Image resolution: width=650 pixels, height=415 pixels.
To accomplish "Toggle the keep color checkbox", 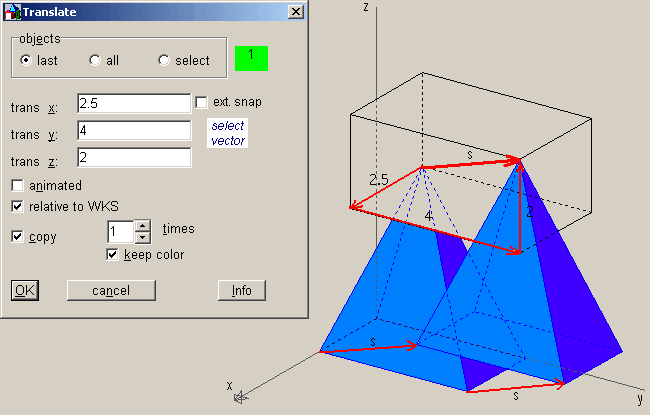I will 112,254.
